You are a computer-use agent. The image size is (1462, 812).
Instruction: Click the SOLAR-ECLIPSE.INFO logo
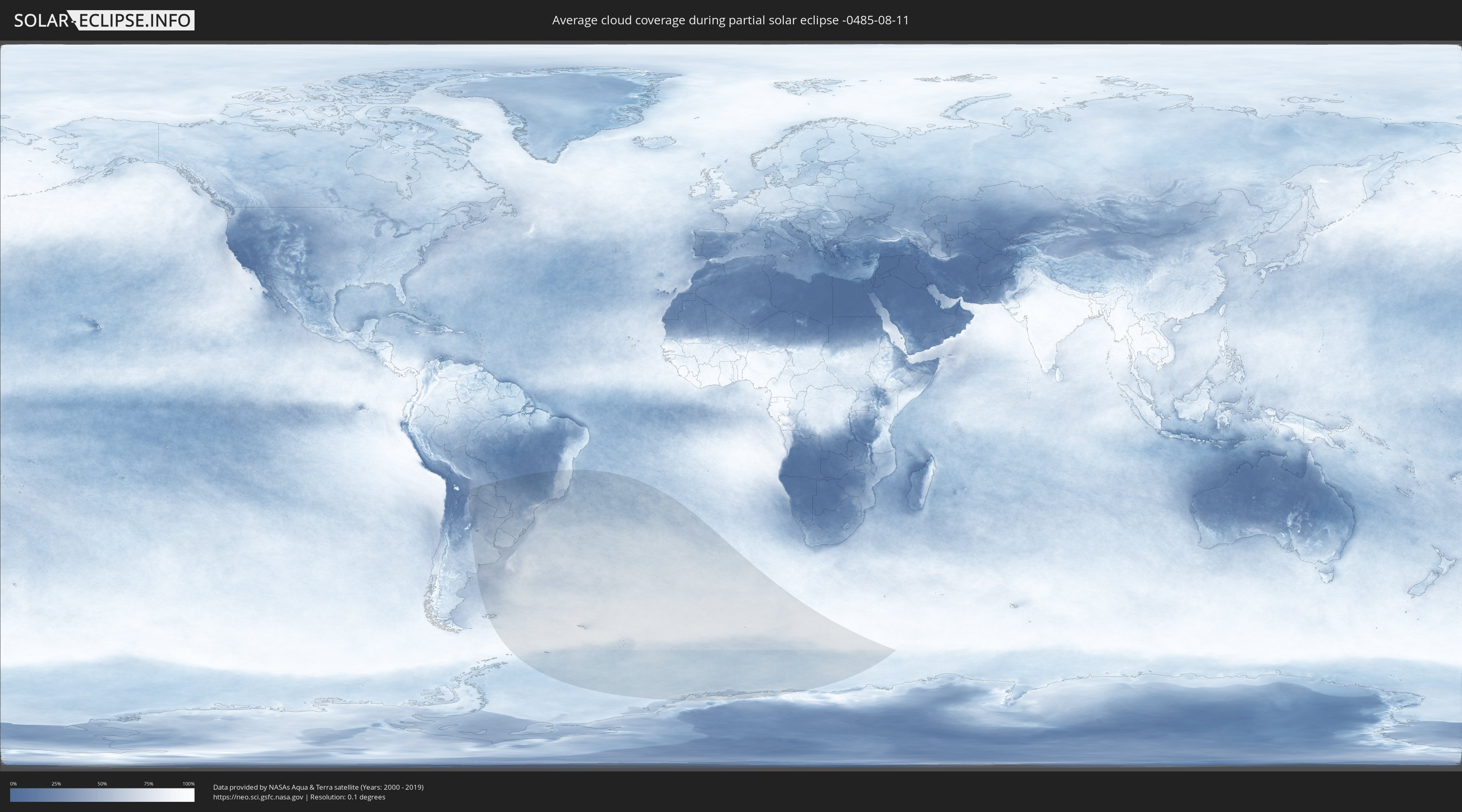(104, 20)
